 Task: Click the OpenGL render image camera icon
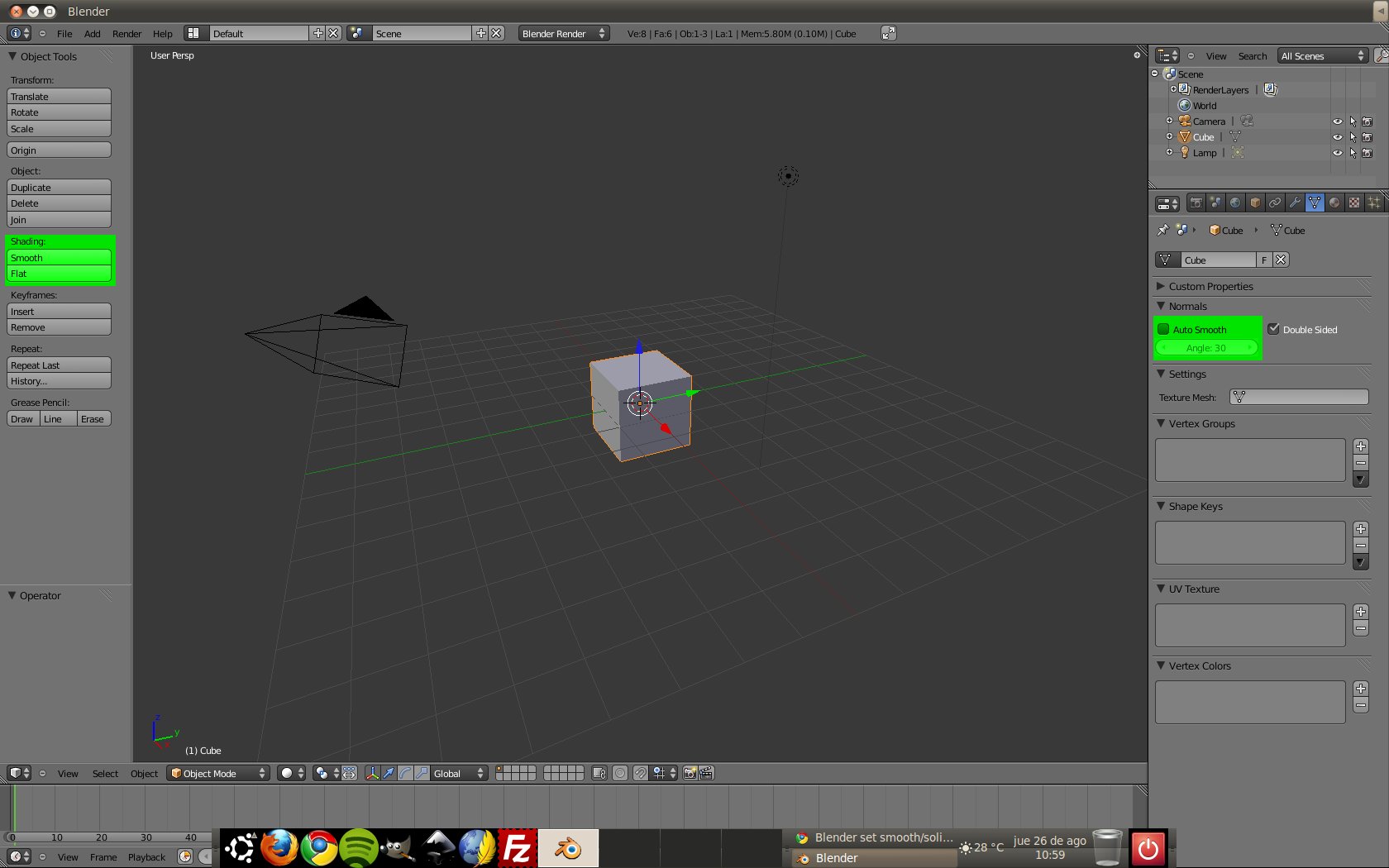click(x=690, y=773)
